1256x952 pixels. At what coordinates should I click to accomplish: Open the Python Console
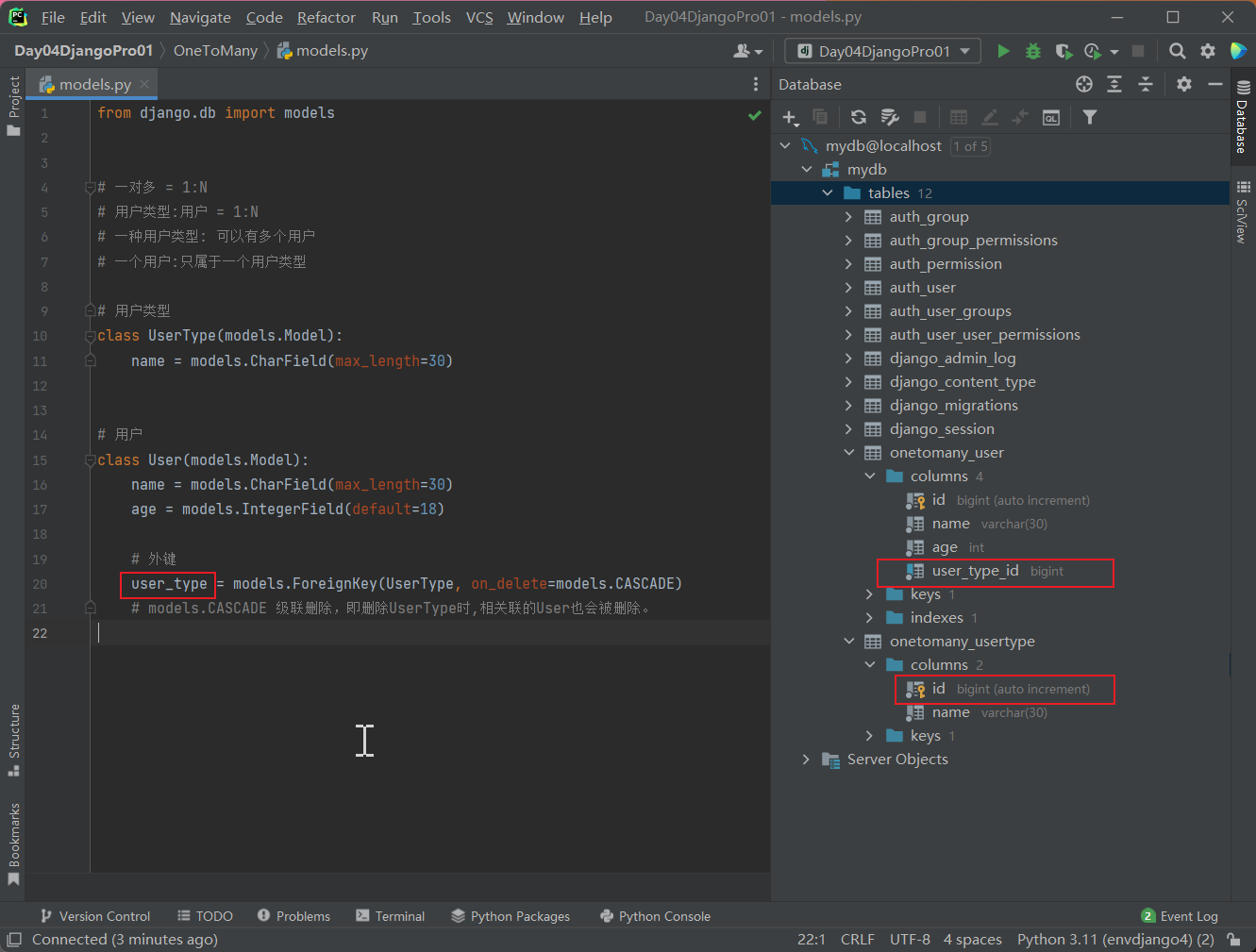655,915
